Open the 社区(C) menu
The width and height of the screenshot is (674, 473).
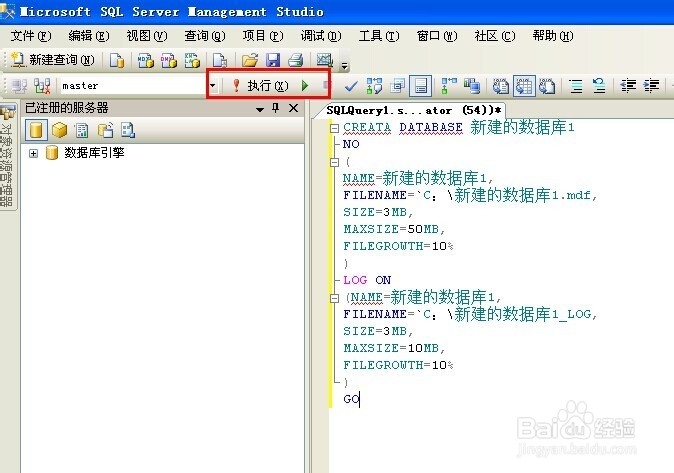[495, 36]
